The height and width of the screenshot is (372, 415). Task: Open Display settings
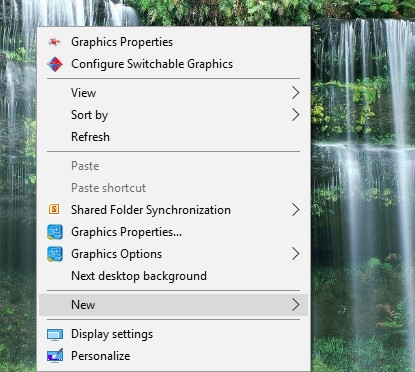point(173,334)
